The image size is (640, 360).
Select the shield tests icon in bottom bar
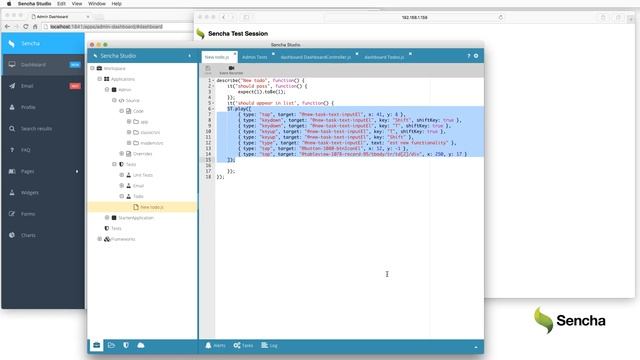click(x=126, y=345)
